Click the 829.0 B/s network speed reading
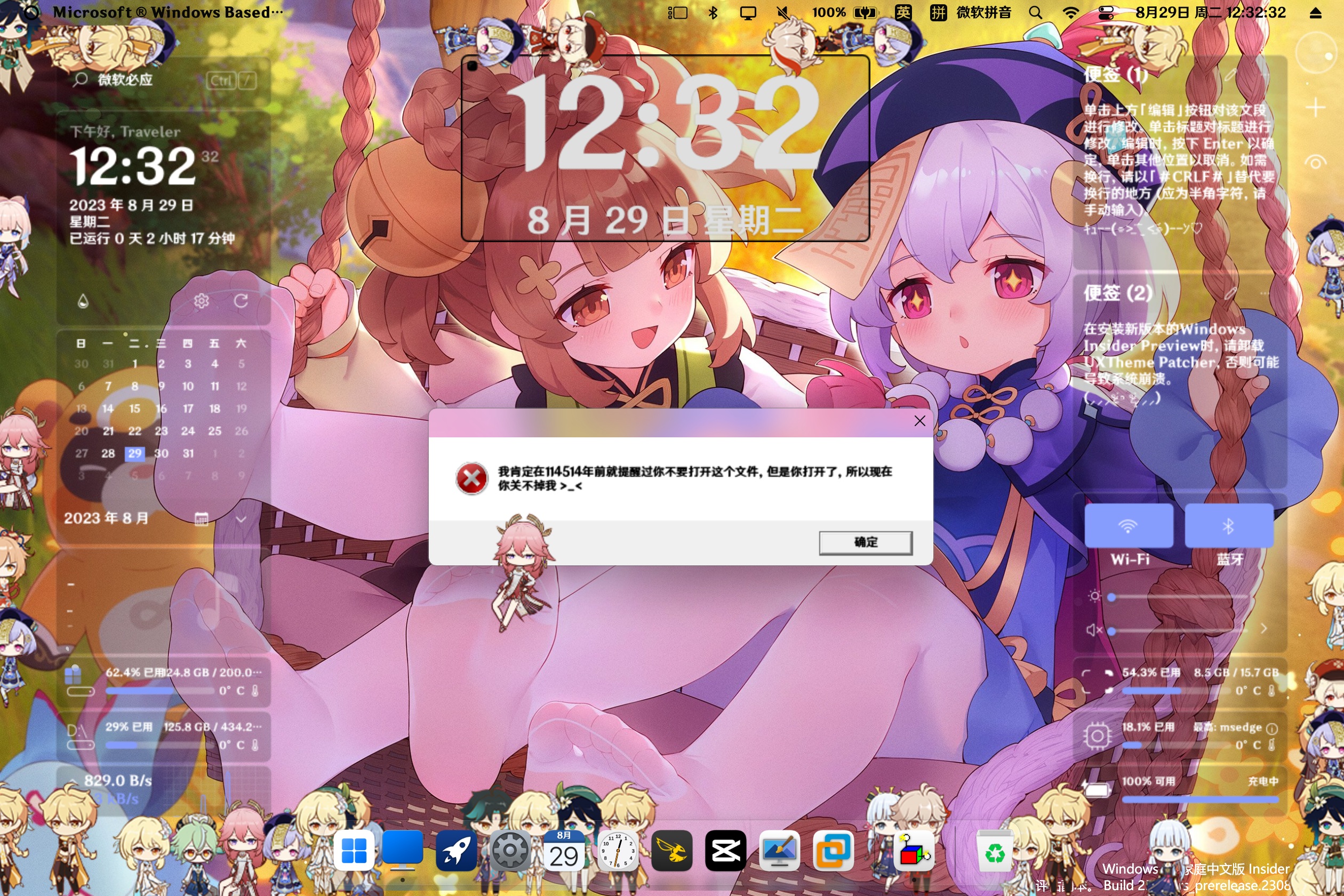Image resolution: width=1344 pixels, height=896 pixels. [118, 781]
